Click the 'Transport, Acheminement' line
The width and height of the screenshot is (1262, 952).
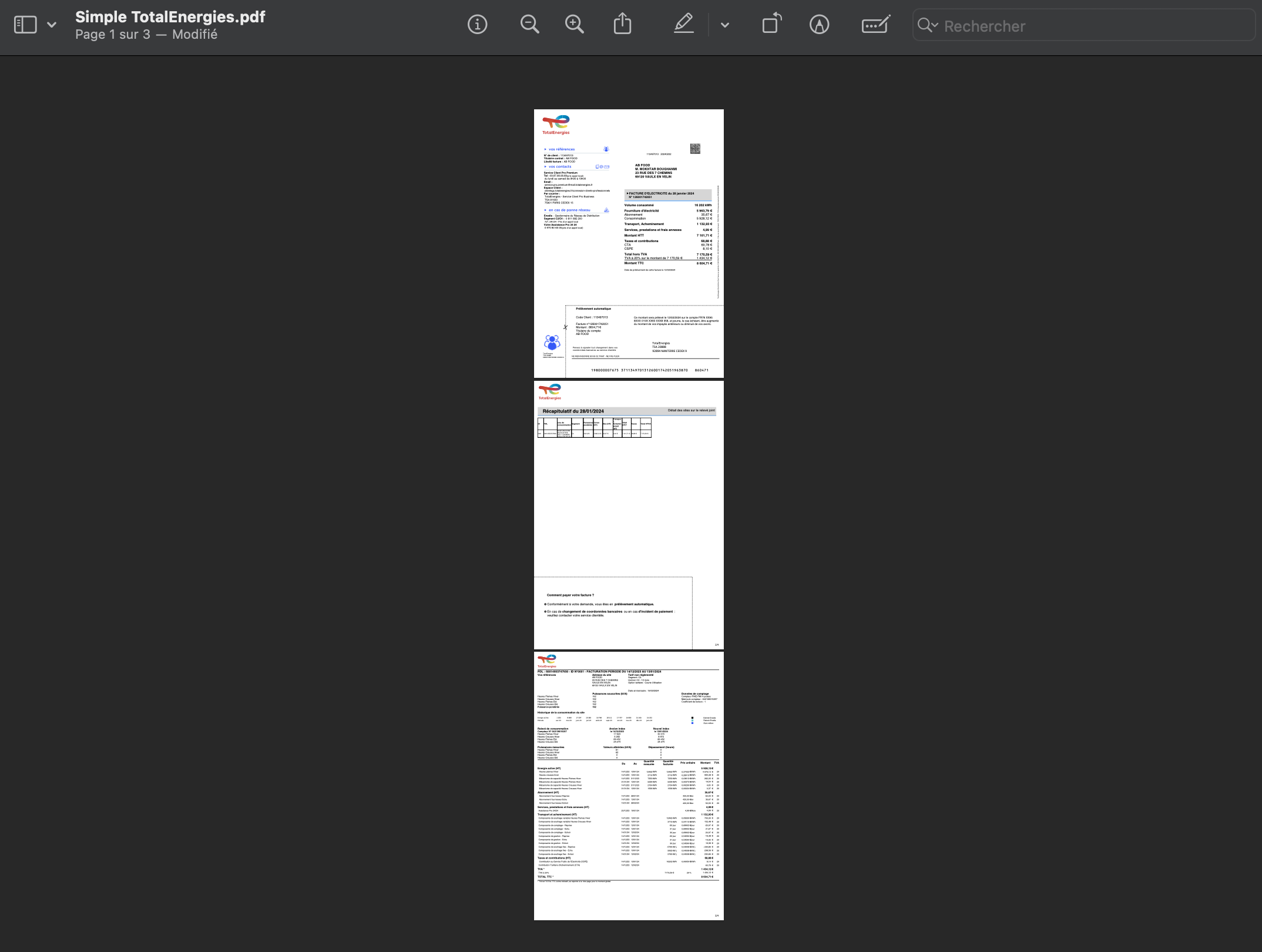(x=668, y=224)
